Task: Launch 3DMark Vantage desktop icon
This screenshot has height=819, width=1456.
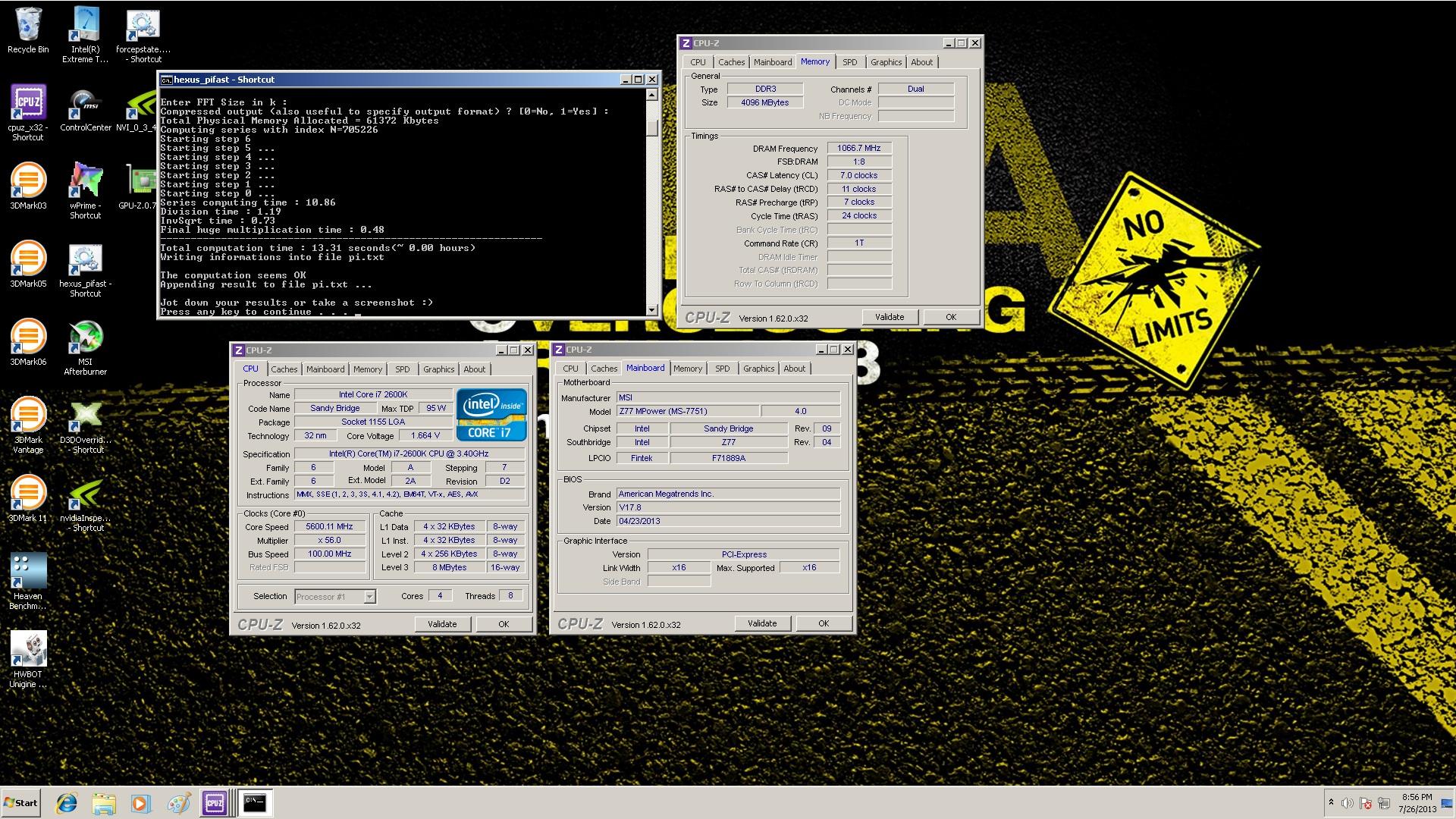Action: 28,425
